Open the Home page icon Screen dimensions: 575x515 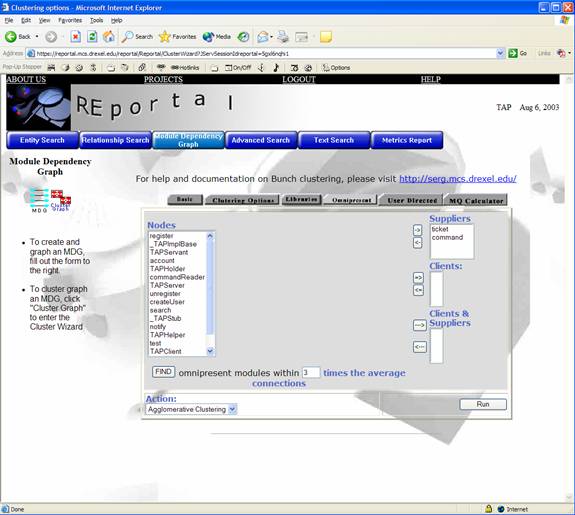pyautogui.click(x=109, y=37)
